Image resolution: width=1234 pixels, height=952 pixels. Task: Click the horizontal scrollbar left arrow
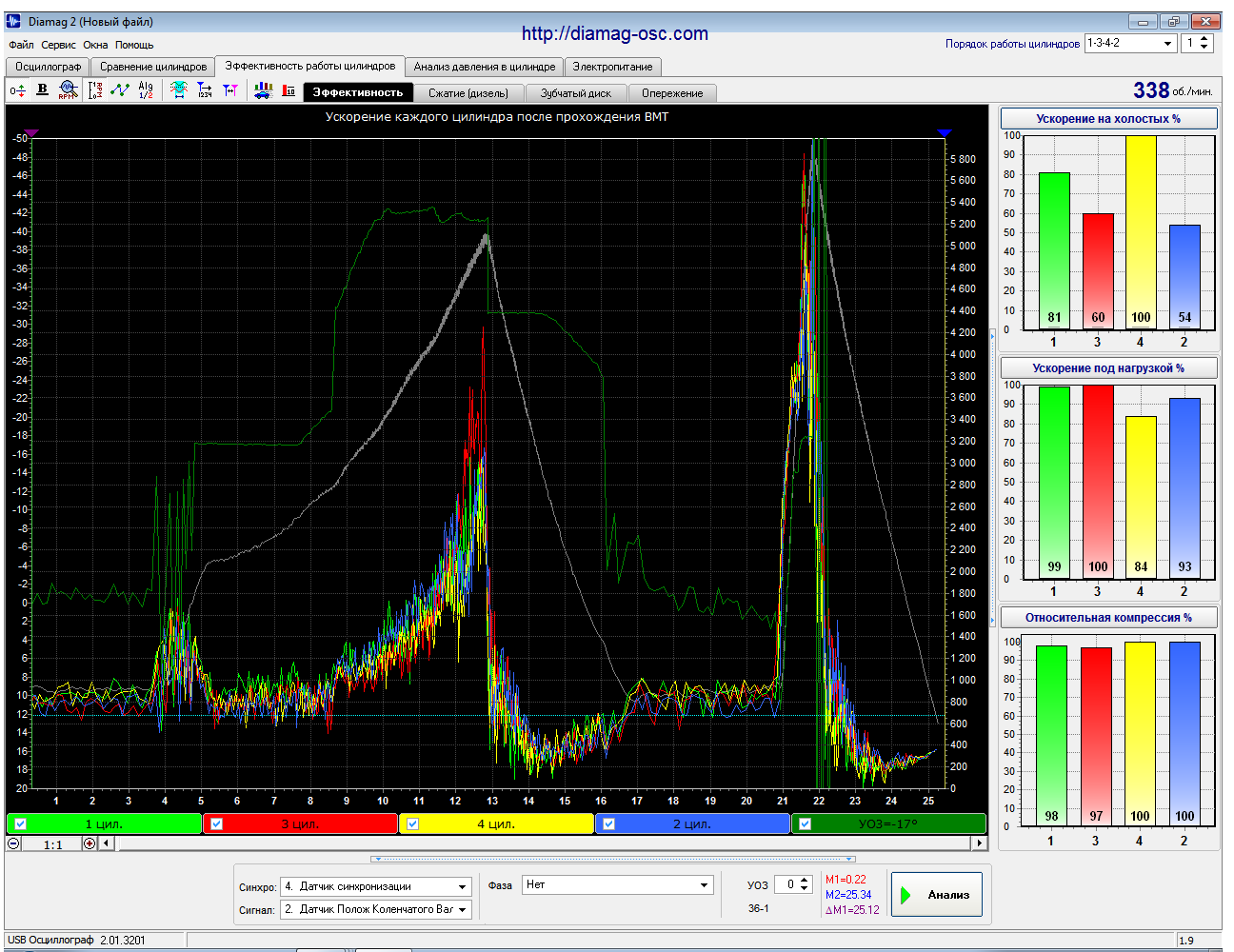[107, 843]
